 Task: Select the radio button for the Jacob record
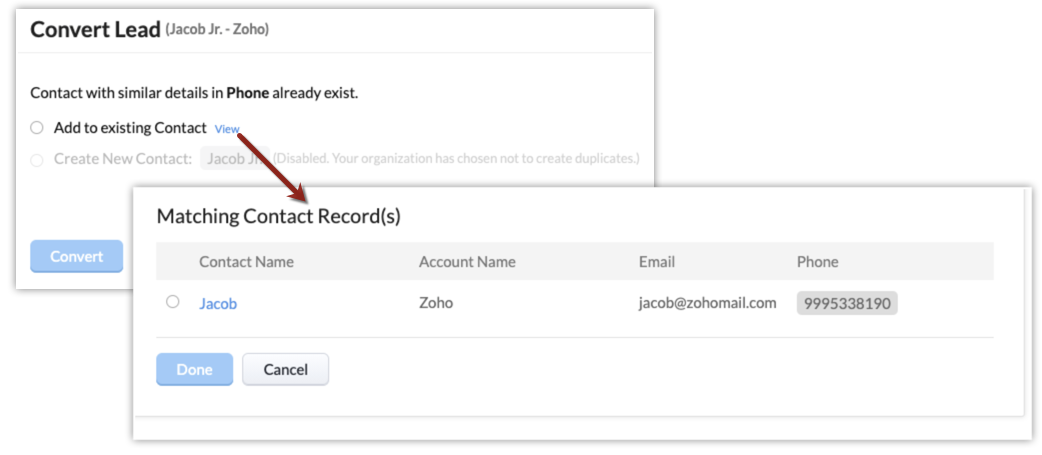[173, 301]
